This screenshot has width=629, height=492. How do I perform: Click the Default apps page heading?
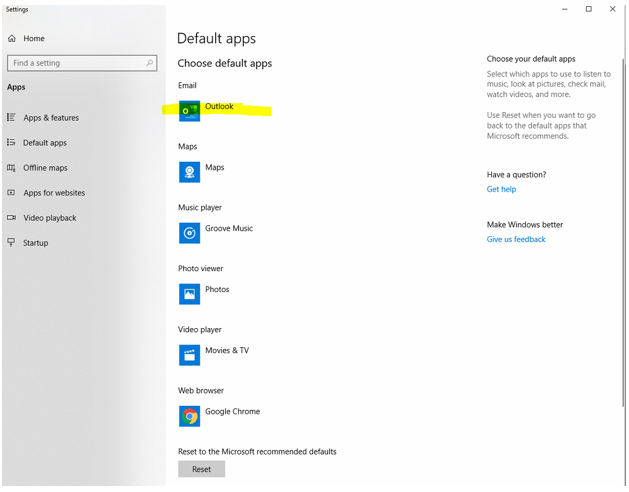coord(216,39)
